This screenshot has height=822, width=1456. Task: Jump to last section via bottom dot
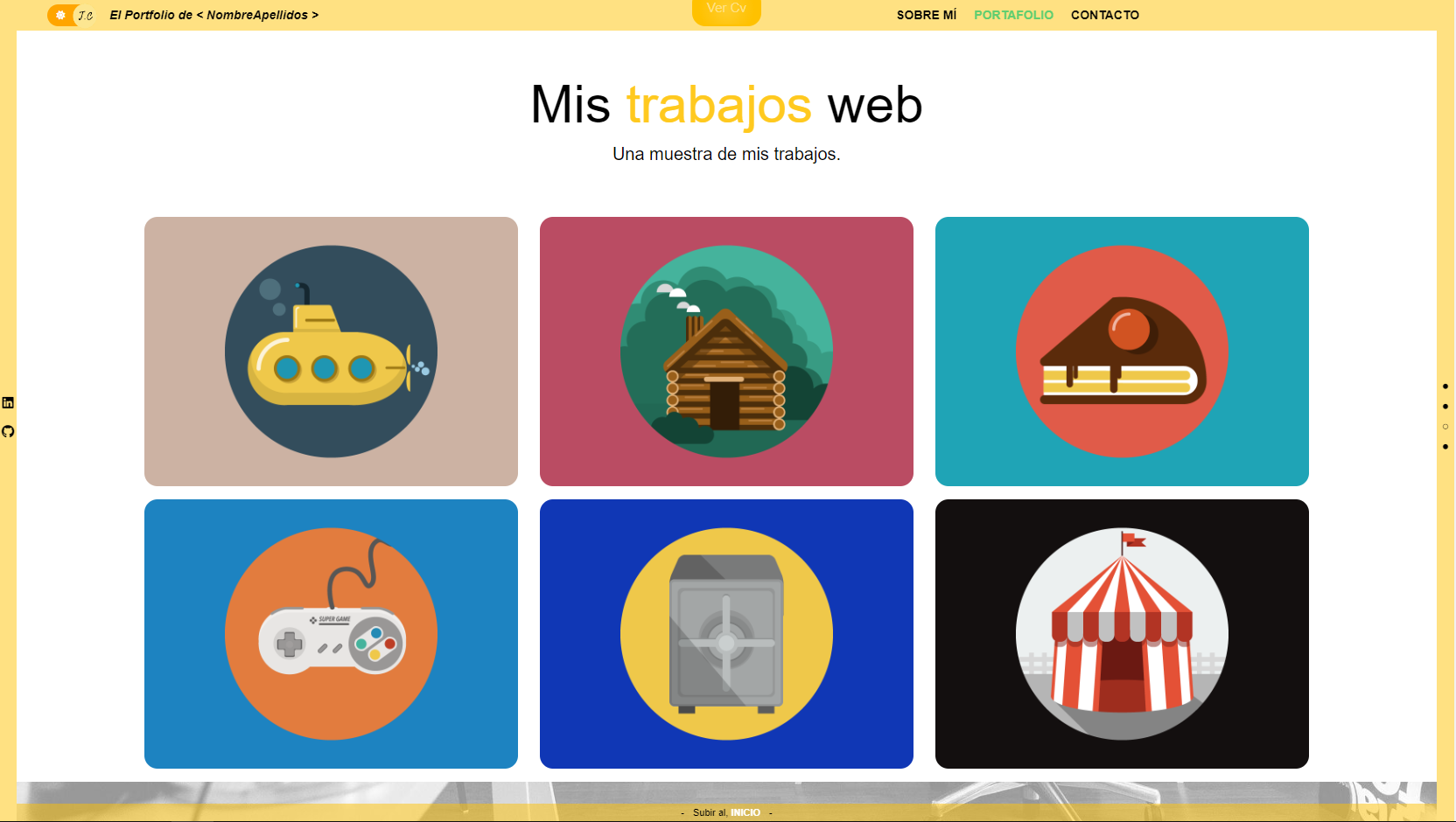pos(1445,447)
